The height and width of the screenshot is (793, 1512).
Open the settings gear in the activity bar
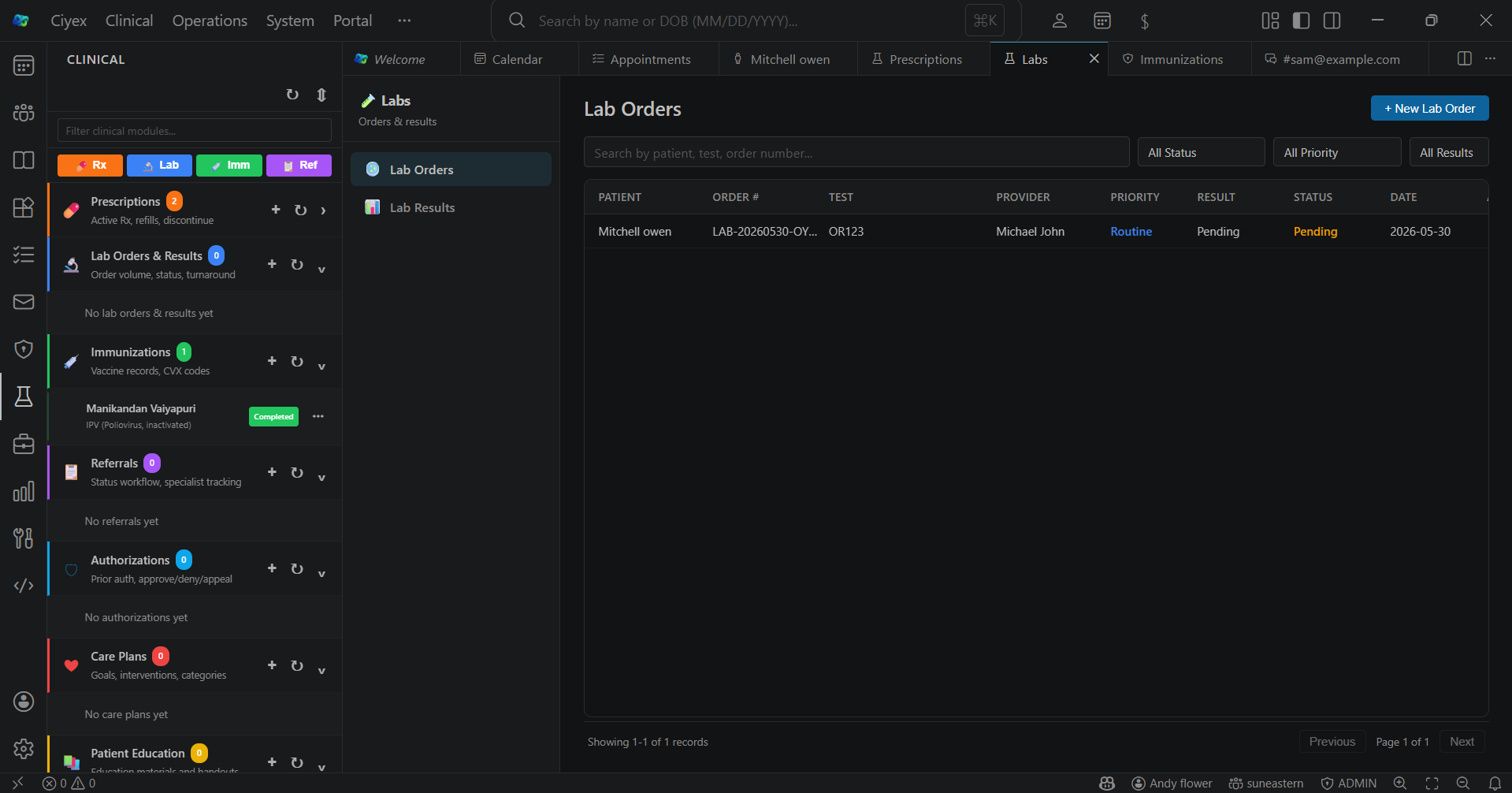coord(24,749)
